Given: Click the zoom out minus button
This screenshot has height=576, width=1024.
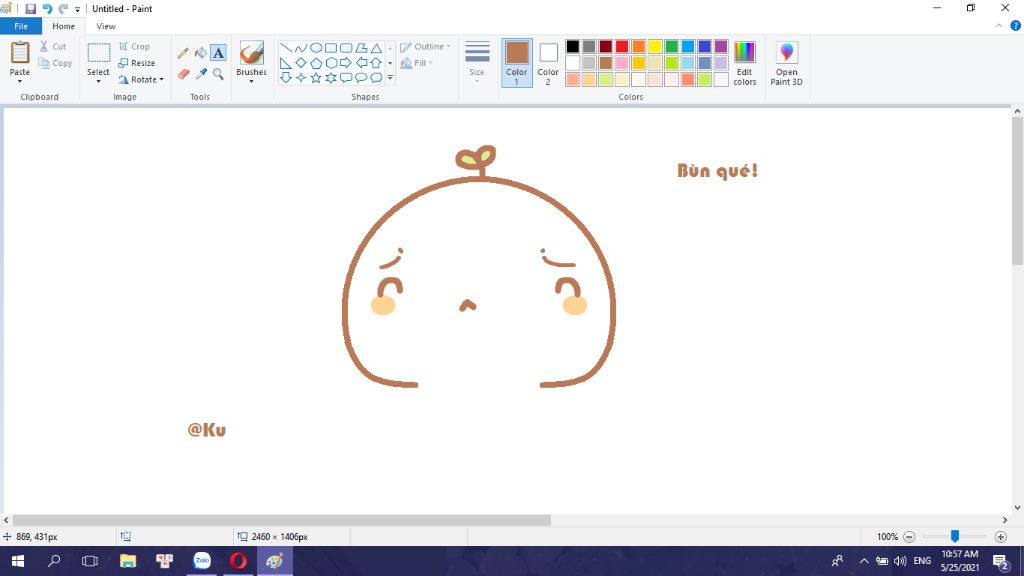Looking at the screenshot, I should (909, 537).
